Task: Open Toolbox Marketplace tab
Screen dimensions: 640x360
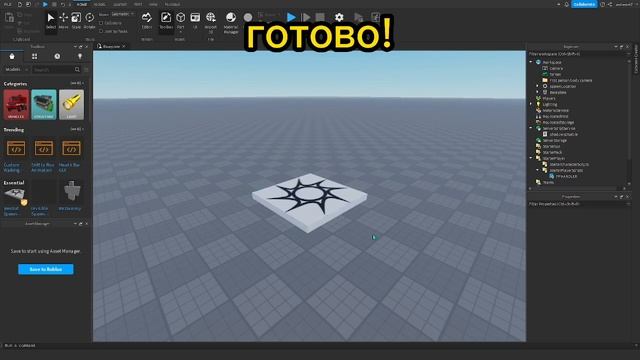Action: (12, 56)
